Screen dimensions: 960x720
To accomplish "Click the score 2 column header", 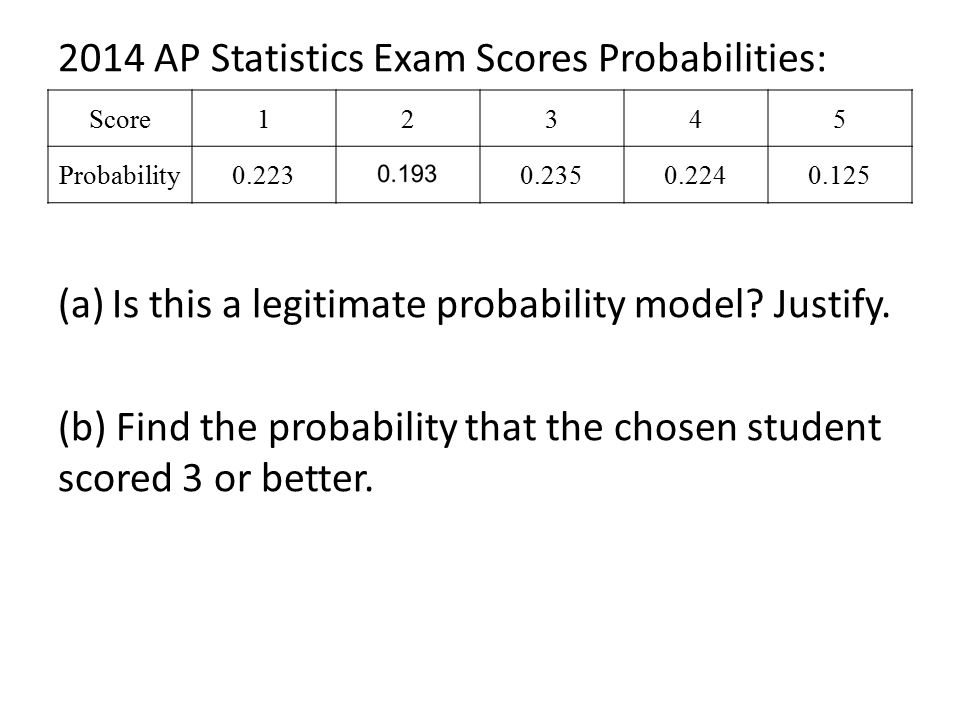I will coord(408,118).
